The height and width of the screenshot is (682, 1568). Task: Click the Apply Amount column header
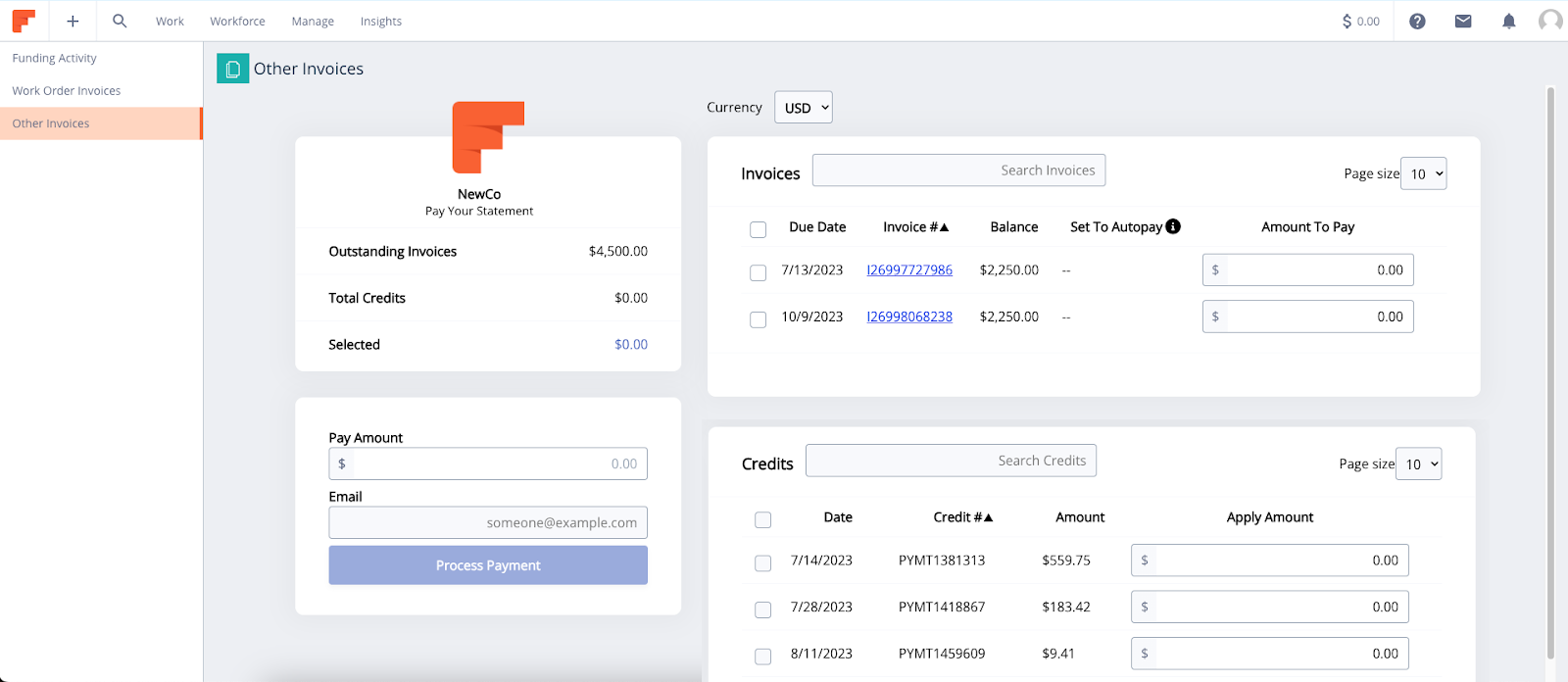(1270, 517)
